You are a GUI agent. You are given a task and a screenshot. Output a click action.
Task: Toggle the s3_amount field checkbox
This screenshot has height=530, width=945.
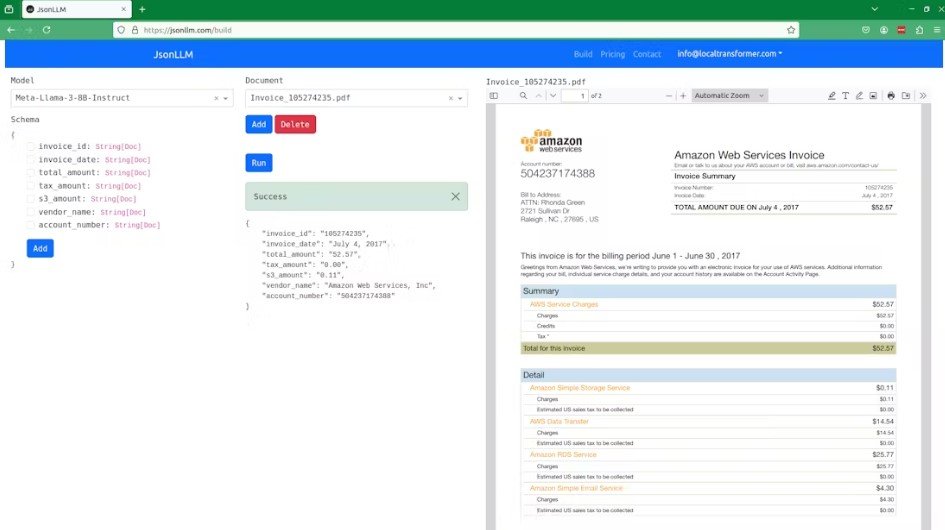point(31,198)
